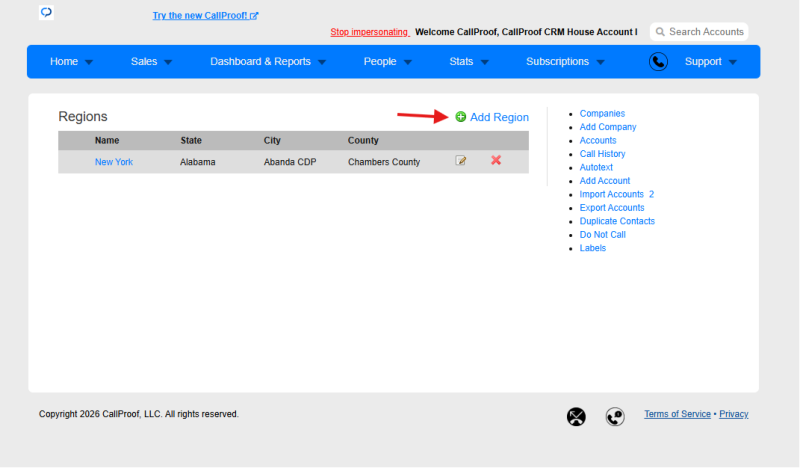Screen dimensions: 800x468
Task: Click Stop impersonating link
Action: pyautogui.click(x=369, y=32)
